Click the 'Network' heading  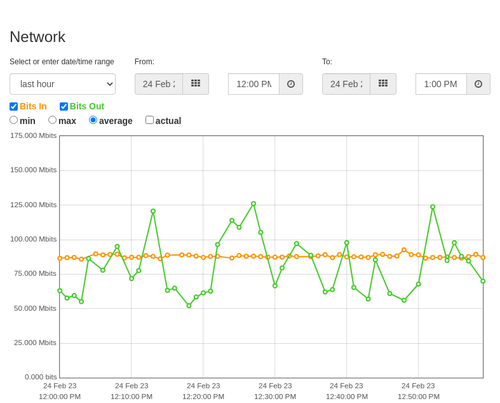[x=38, y=37]
